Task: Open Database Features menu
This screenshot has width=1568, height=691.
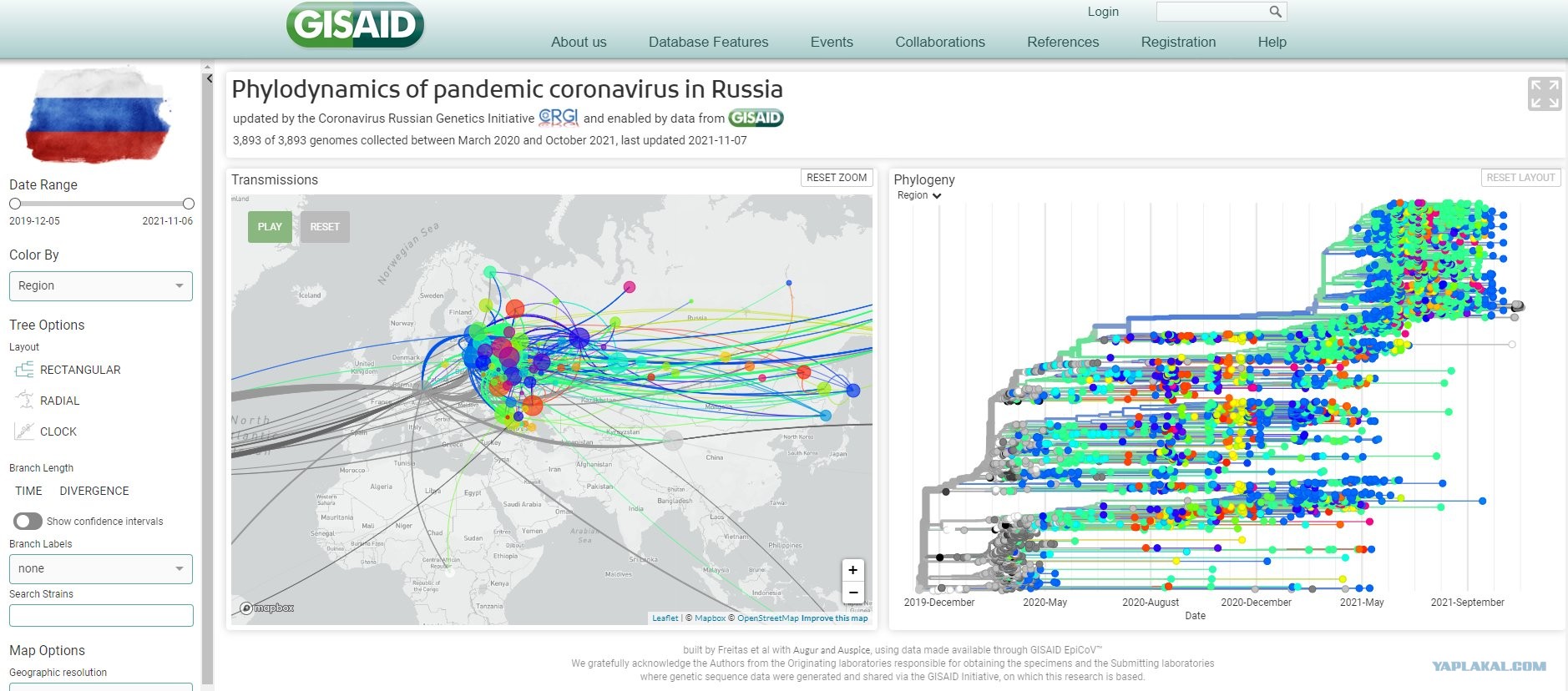Action: pos(708,42)
